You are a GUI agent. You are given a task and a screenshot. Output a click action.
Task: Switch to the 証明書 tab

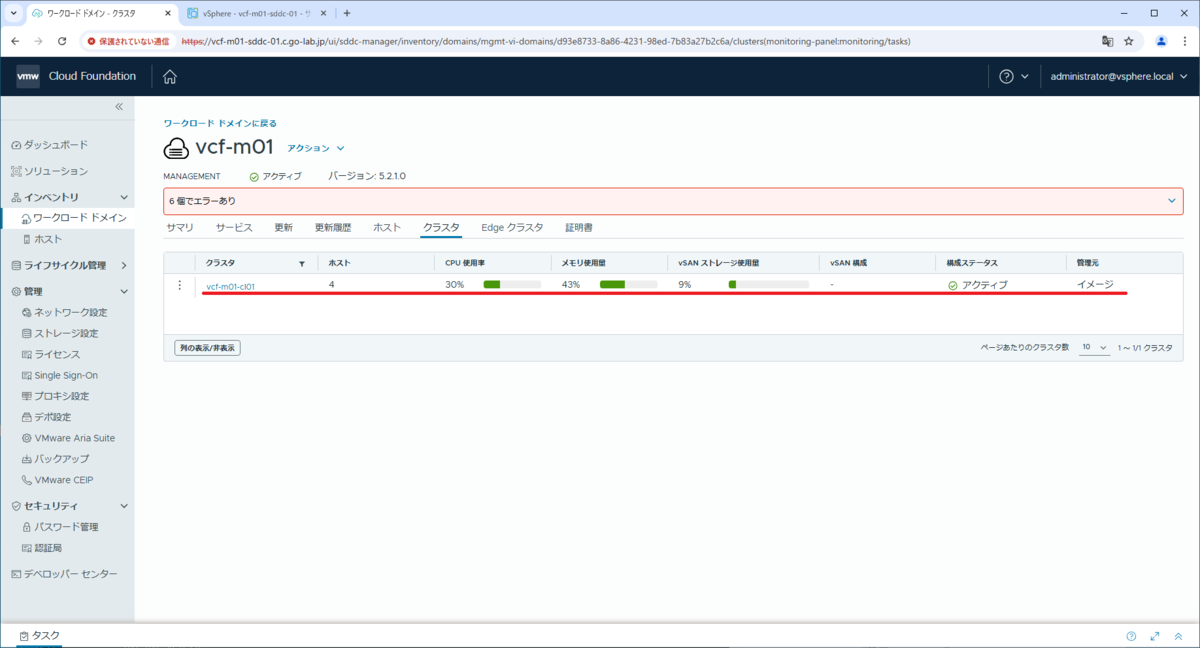tap(579, 228)
